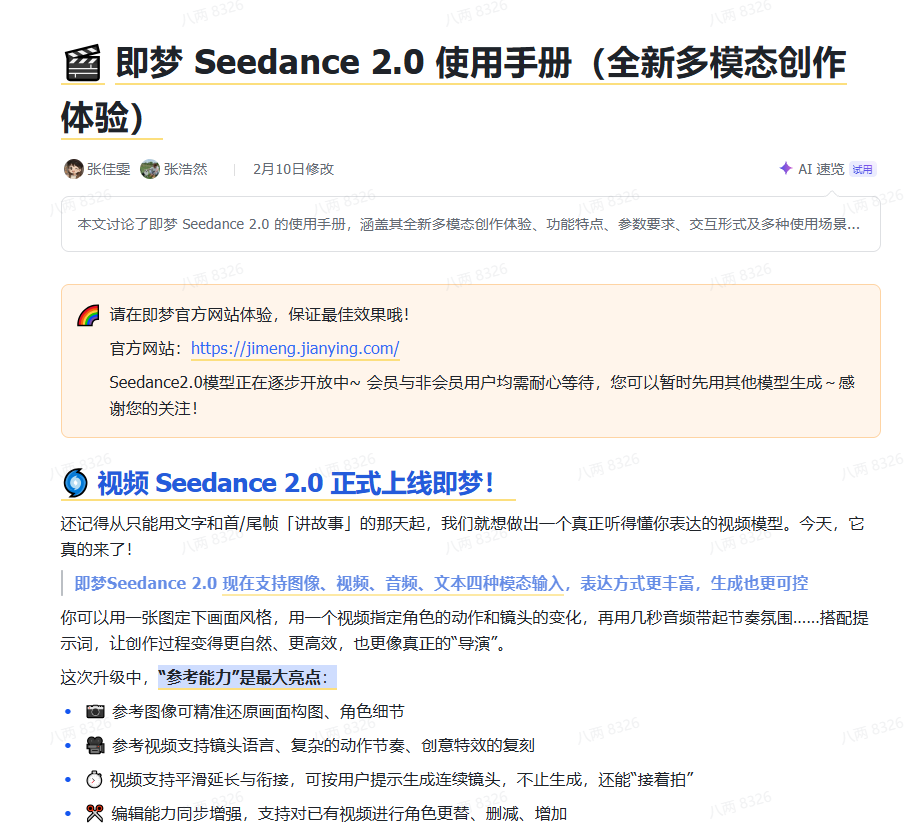Click the scissors emoji in the 编辑能力 bullet
Screen dimensions: 915x828
(x=95, y=813)
